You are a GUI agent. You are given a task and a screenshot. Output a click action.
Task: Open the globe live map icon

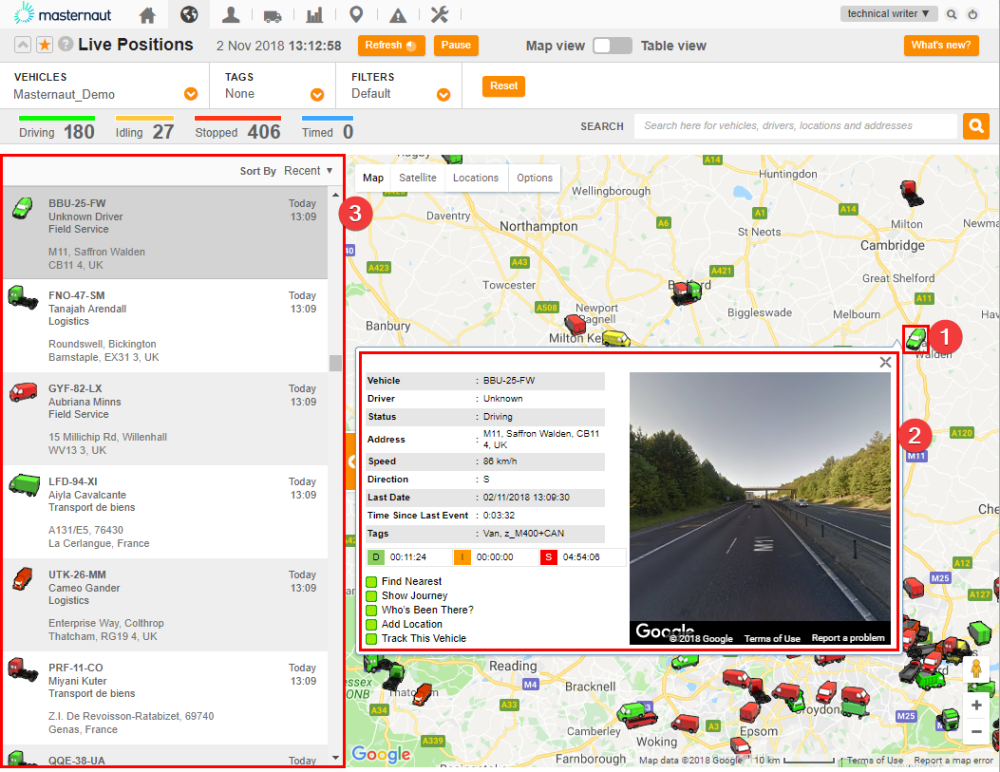pos(189,14)
